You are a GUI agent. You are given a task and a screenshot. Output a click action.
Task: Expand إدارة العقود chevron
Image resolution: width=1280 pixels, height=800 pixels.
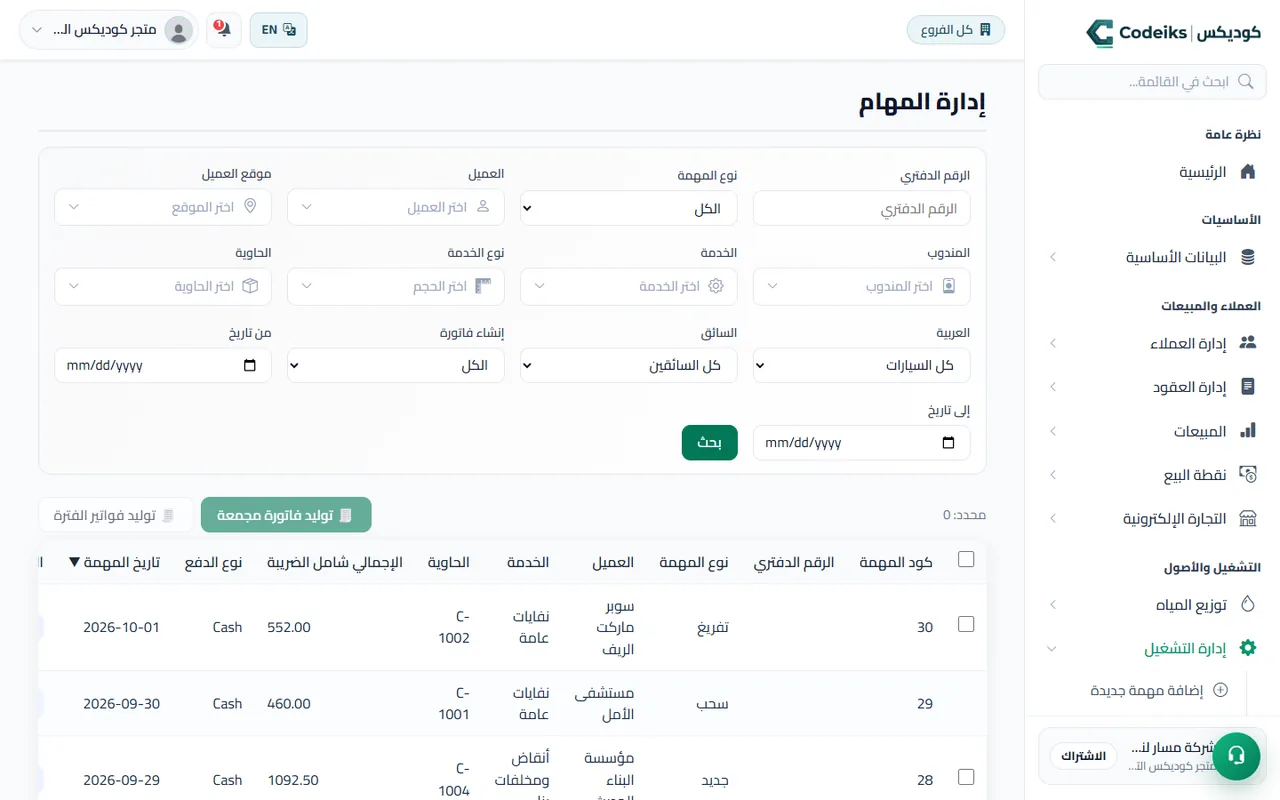pyautogui.click(x=1052, y=387)
